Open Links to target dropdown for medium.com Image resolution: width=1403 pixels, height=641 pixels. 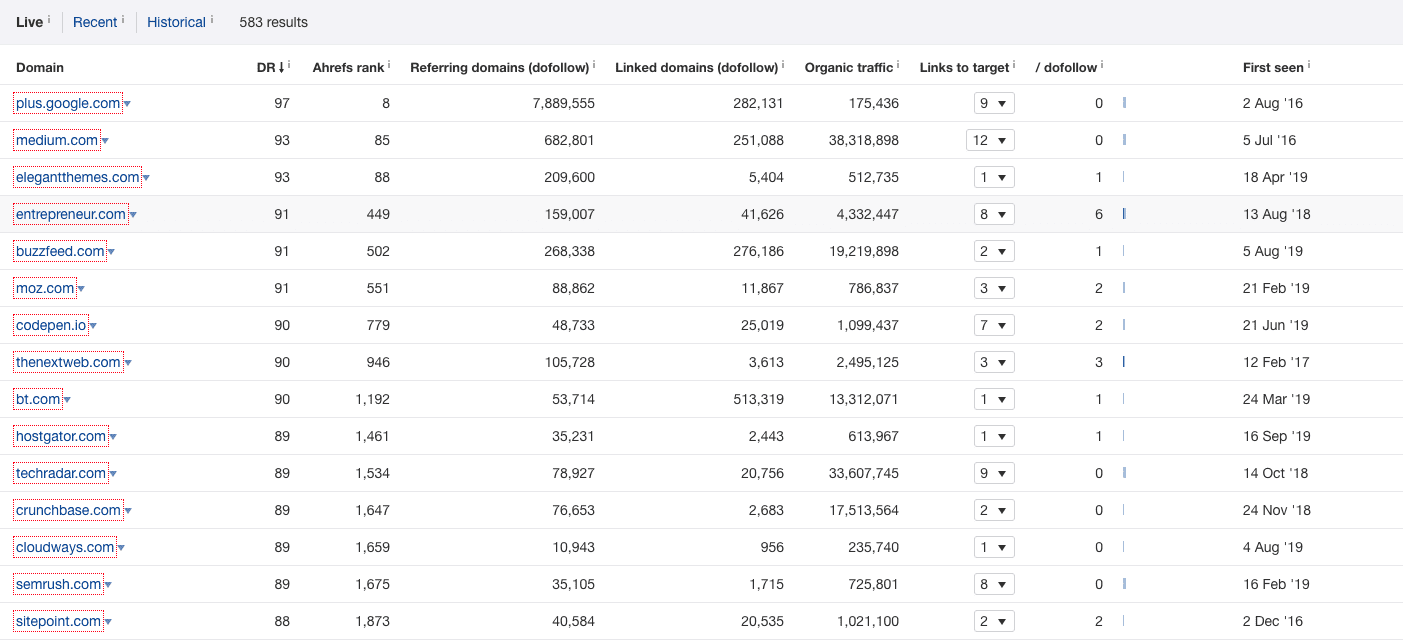(x=990, y=140)
